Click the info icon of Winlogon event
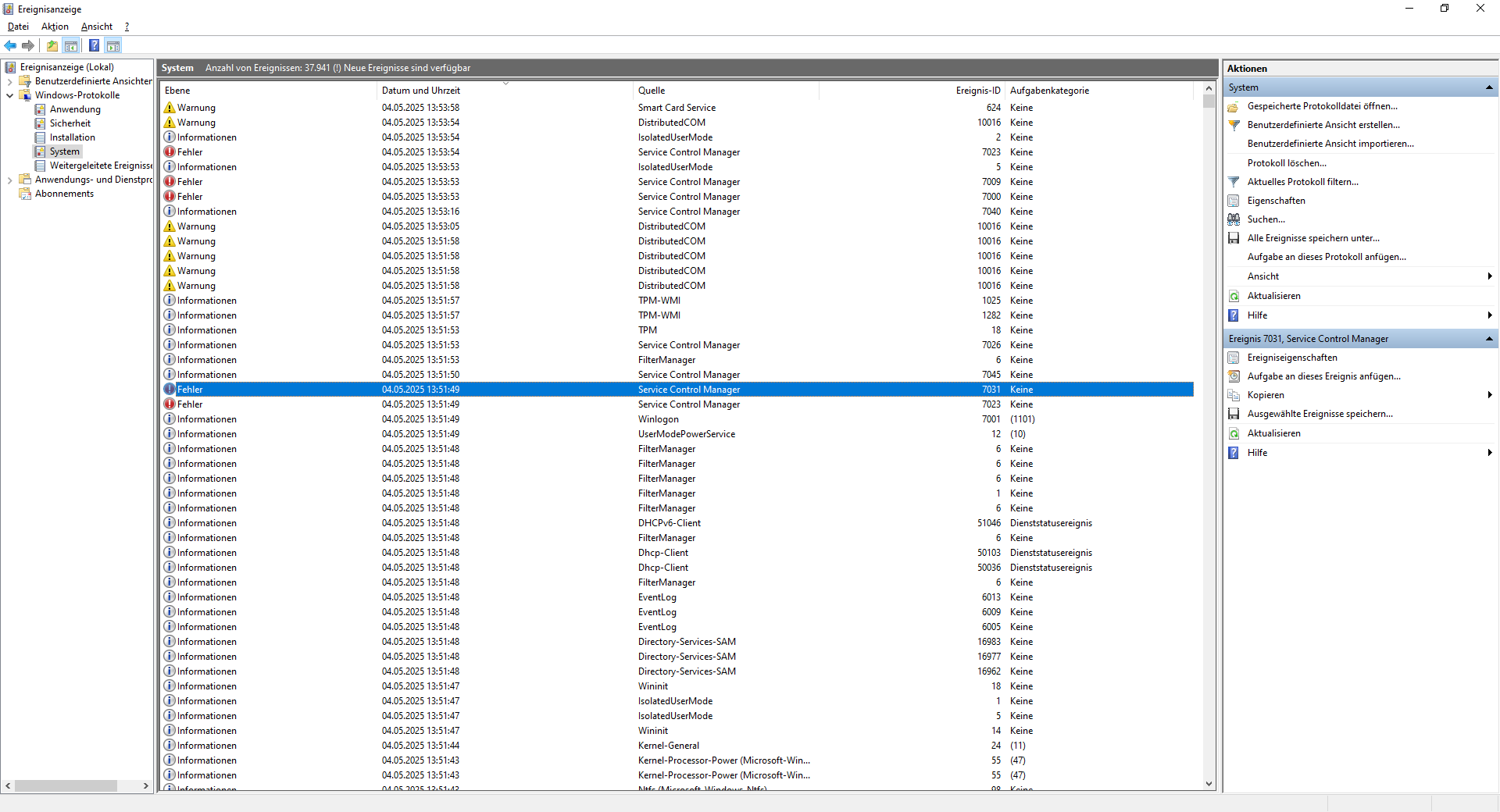Screen dimensions: 1500x812 (x=170, y=419)
